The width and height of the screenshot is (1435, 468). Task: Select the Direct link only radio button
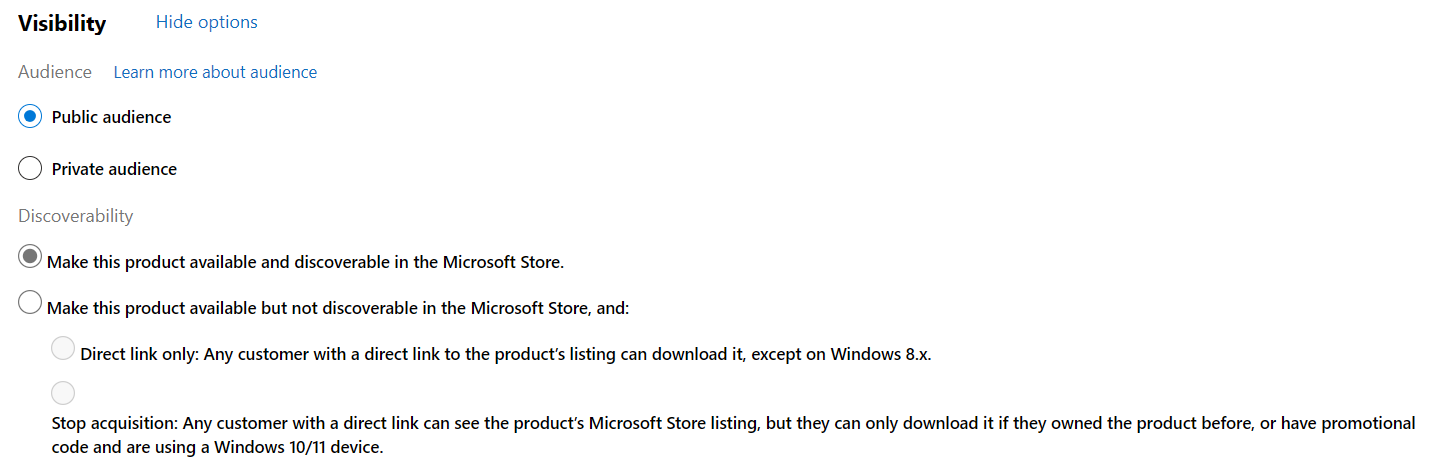(63, 348)
